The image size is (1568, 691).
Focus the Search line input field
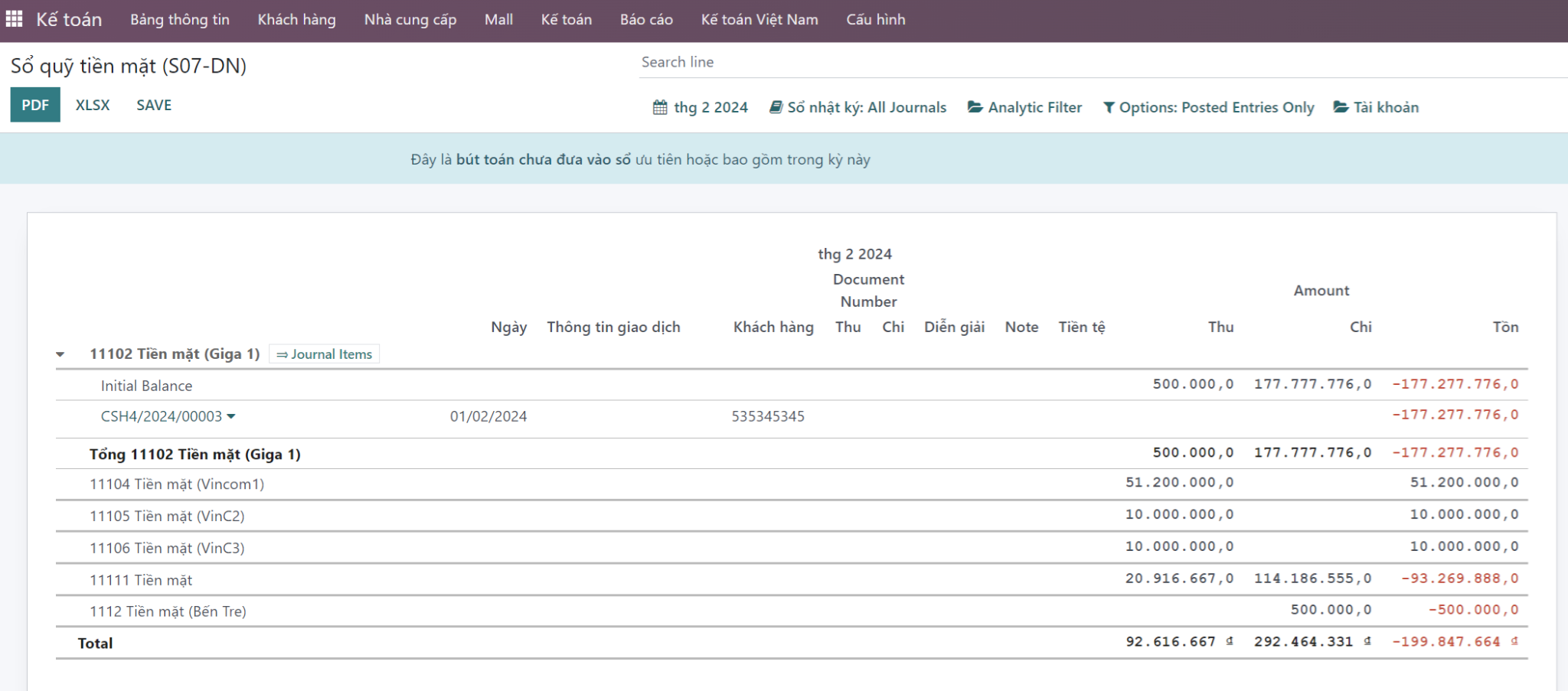pos(1102,62)
